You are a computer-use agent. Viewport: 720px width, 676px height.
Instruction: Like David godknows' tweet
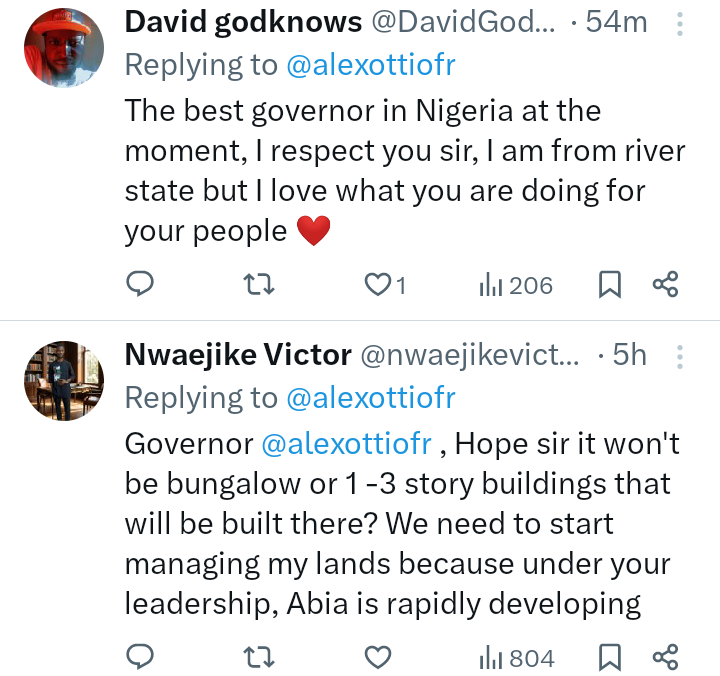point(378,286)
